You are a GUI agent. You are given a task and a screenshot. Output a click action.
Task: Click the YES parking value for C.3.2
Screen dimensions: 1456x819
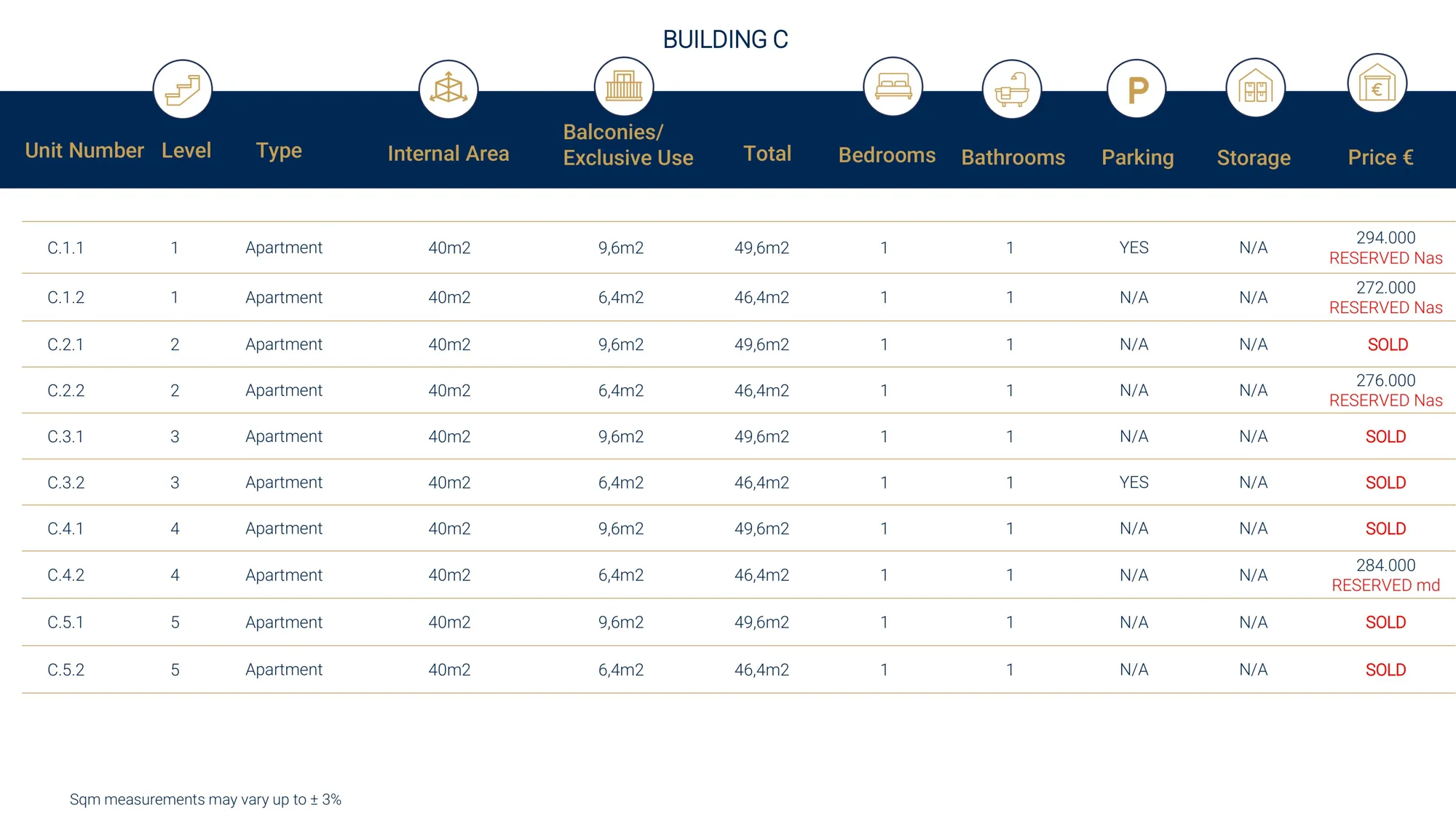[1134, 482]
